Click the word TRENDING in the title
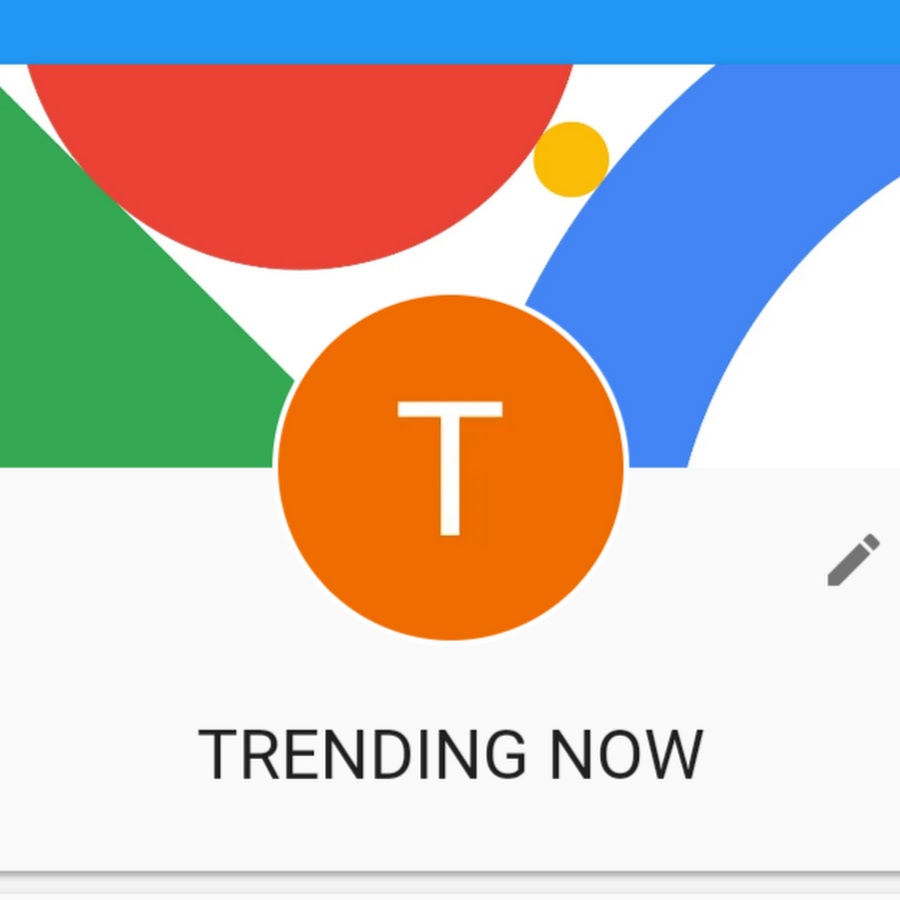 [362, 754]
